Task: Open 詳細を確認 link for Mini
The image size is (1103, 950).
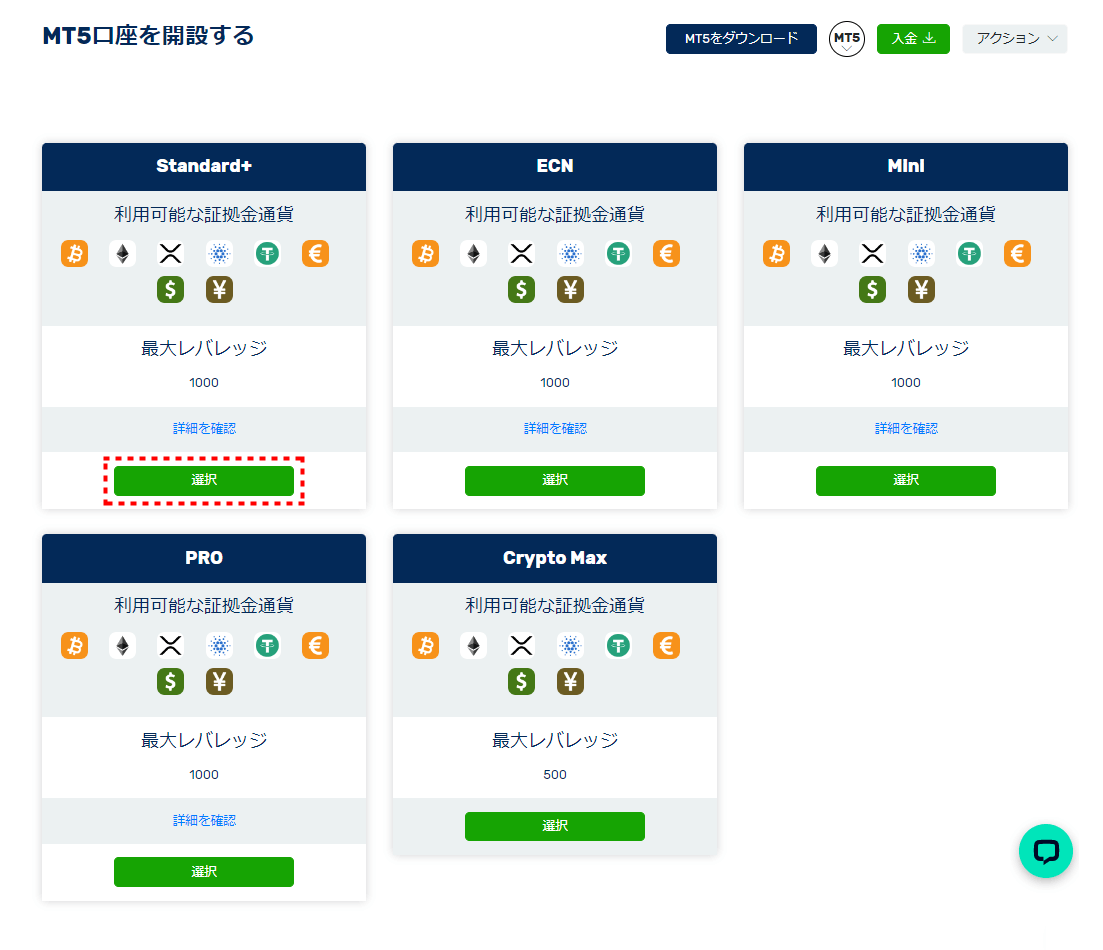Action: (x=906, y=429)
